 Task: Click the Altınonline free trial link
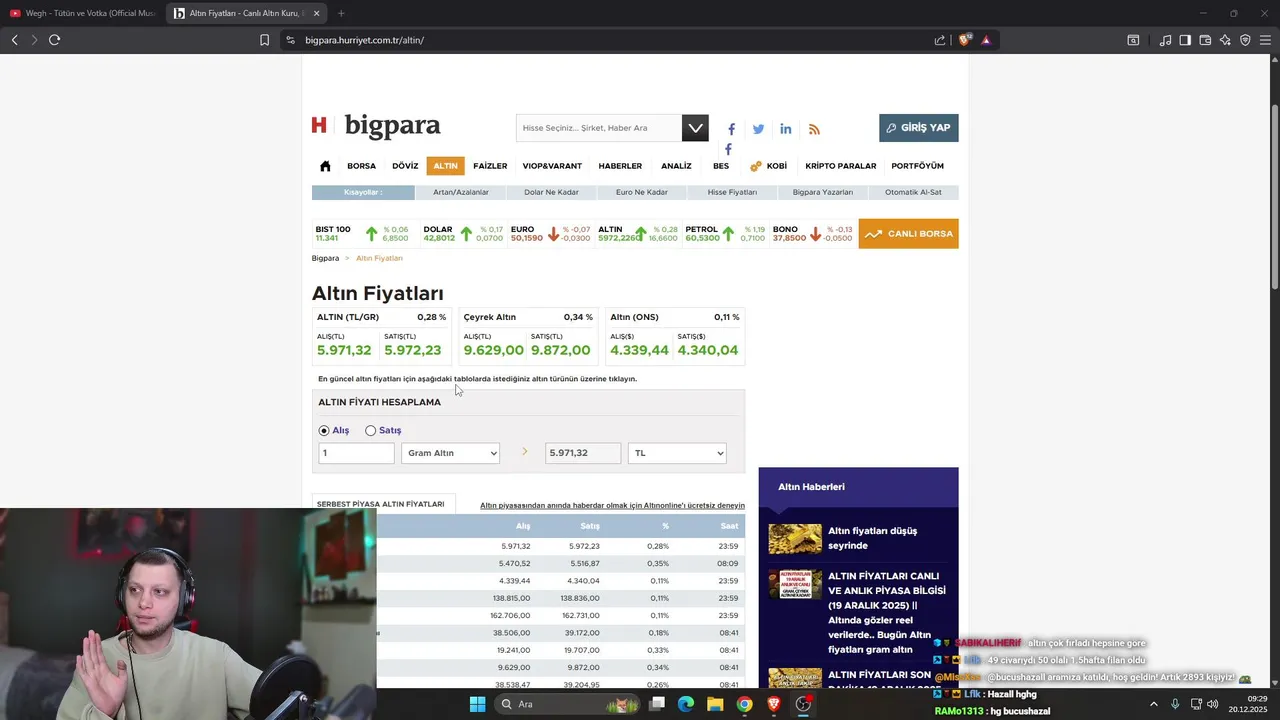coord(612,505)
